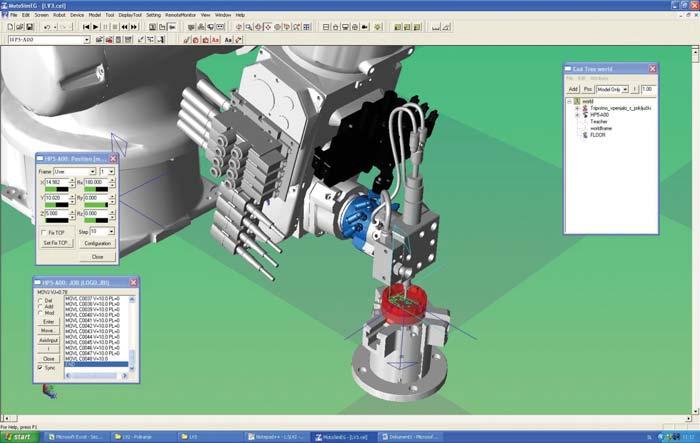Click the green Ry rotation slider bar
Image resolution: width=700 pixels, height=443 pixels.
coord(96,205)
